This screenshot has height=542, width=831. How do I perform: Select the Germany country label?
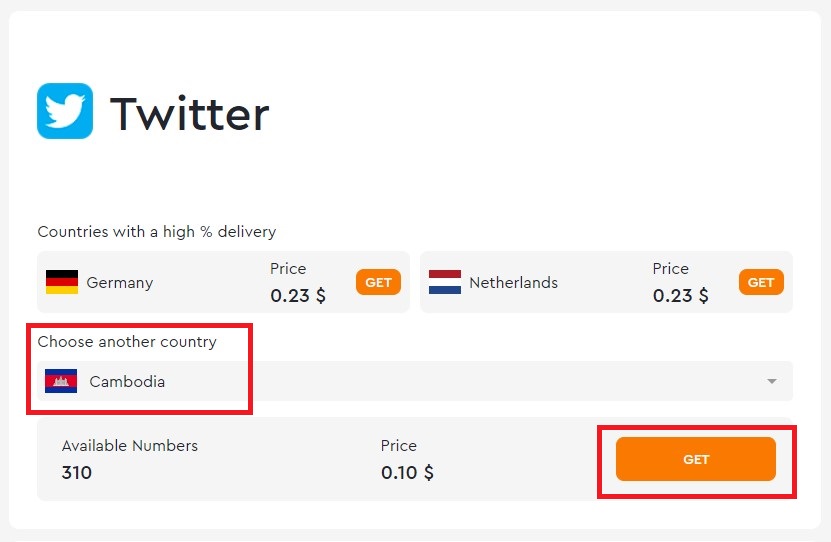[120, 282]
